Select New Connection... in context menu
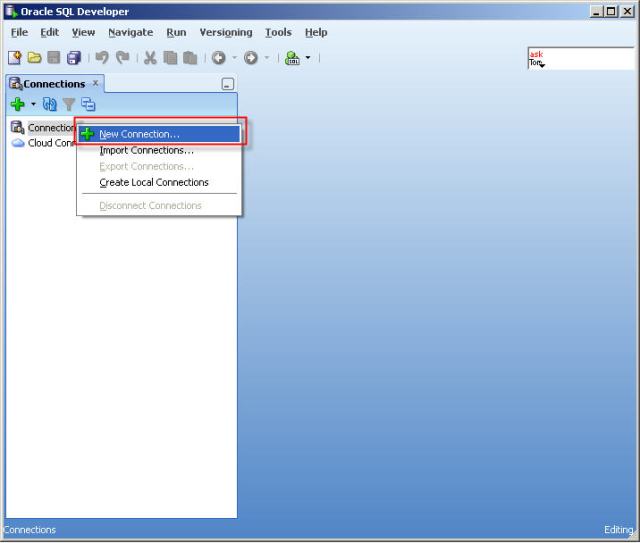This screenshot has width=640, height=543. point(159,134)
